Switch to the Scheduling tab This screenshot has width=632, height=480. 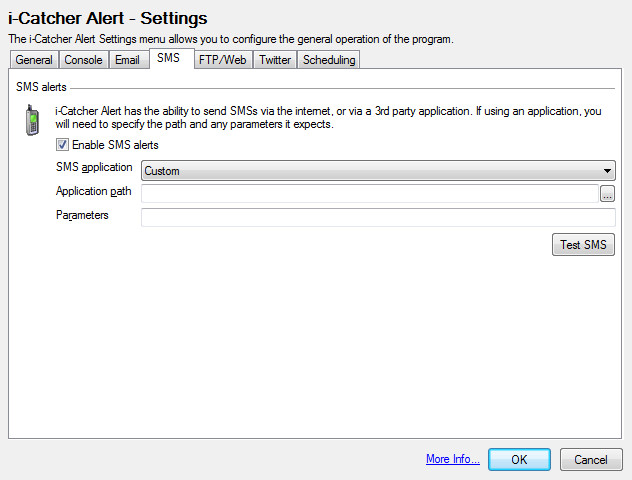(329, 60)
